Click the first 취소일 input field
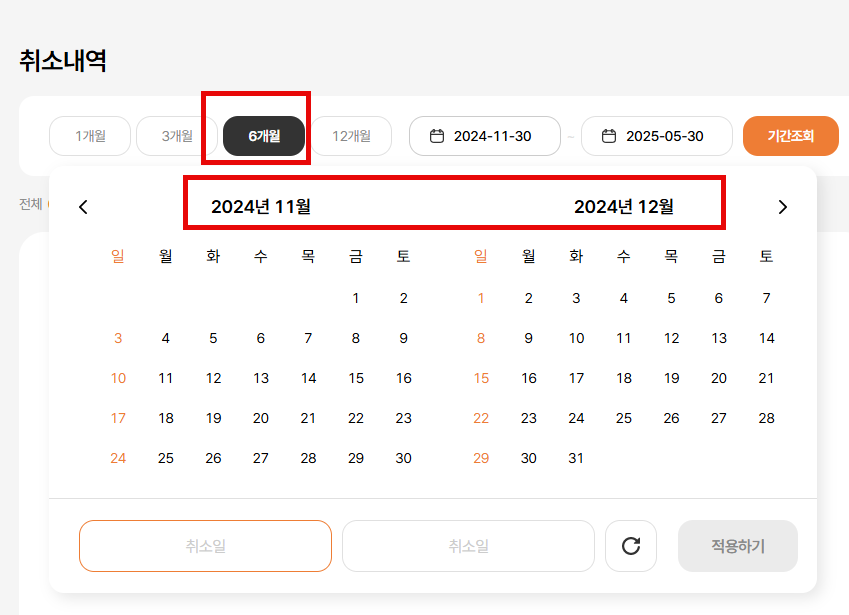849x615 pixels. point(205,546)
